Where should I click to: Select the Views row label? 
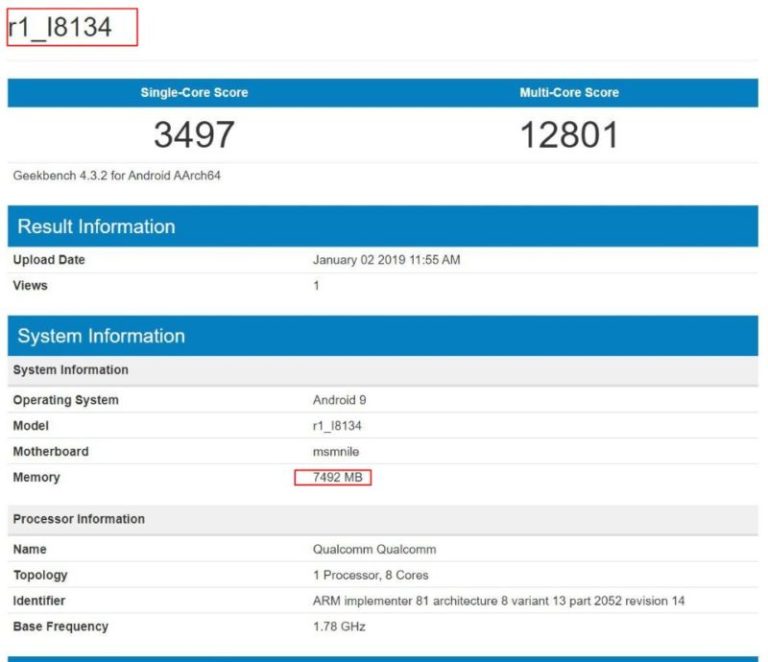[30, 286]
